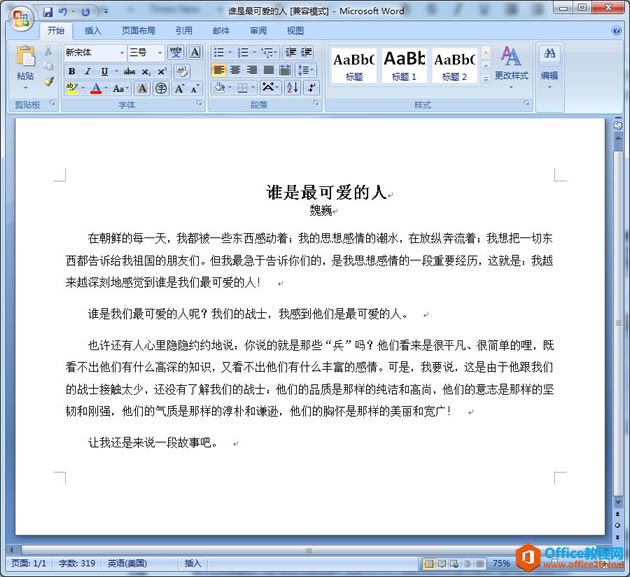Switch to 插入 (Insert) tab
Viewport: 630px width, 577px height.
pos(93,31)
